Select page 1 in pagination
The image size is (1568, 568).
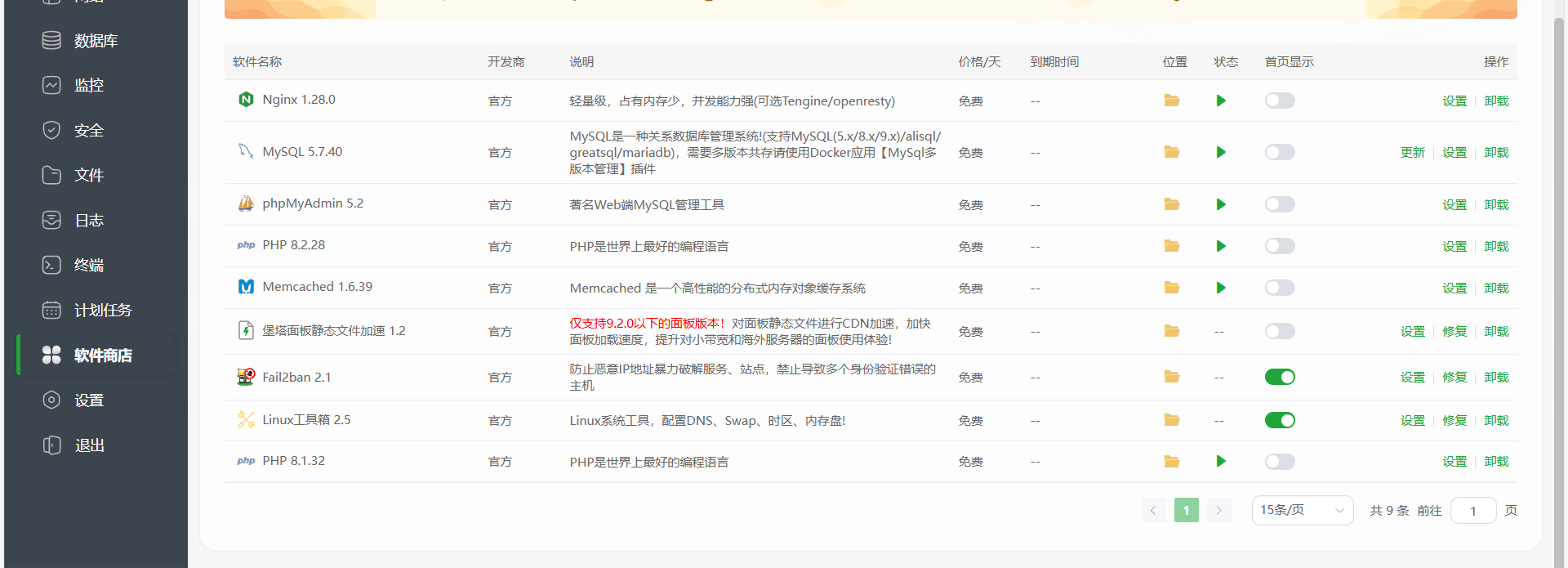click(1186, 510)
